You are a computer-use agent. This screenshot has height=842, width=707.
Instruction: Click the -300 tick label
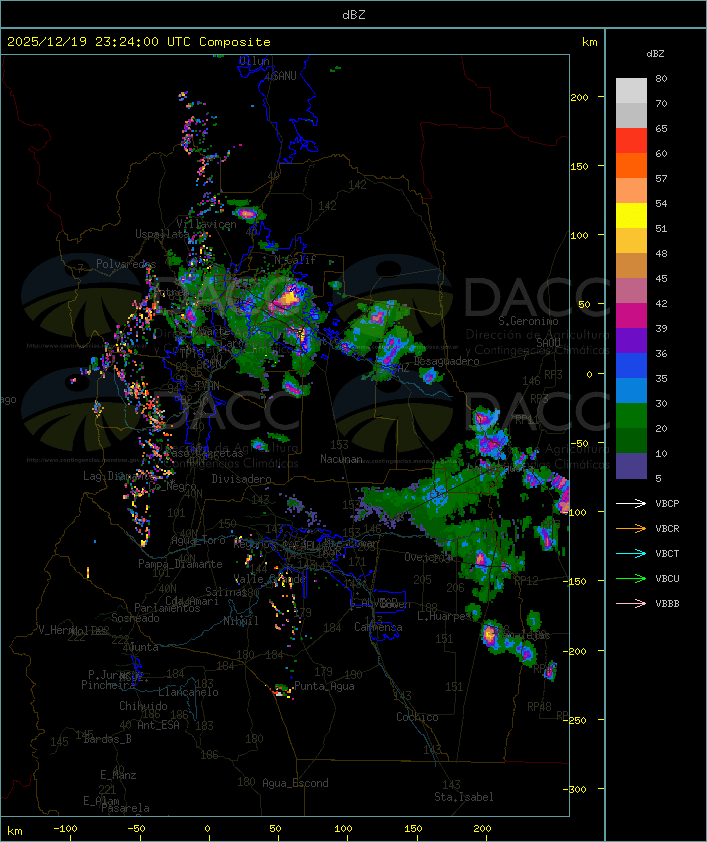click(577, 789)
